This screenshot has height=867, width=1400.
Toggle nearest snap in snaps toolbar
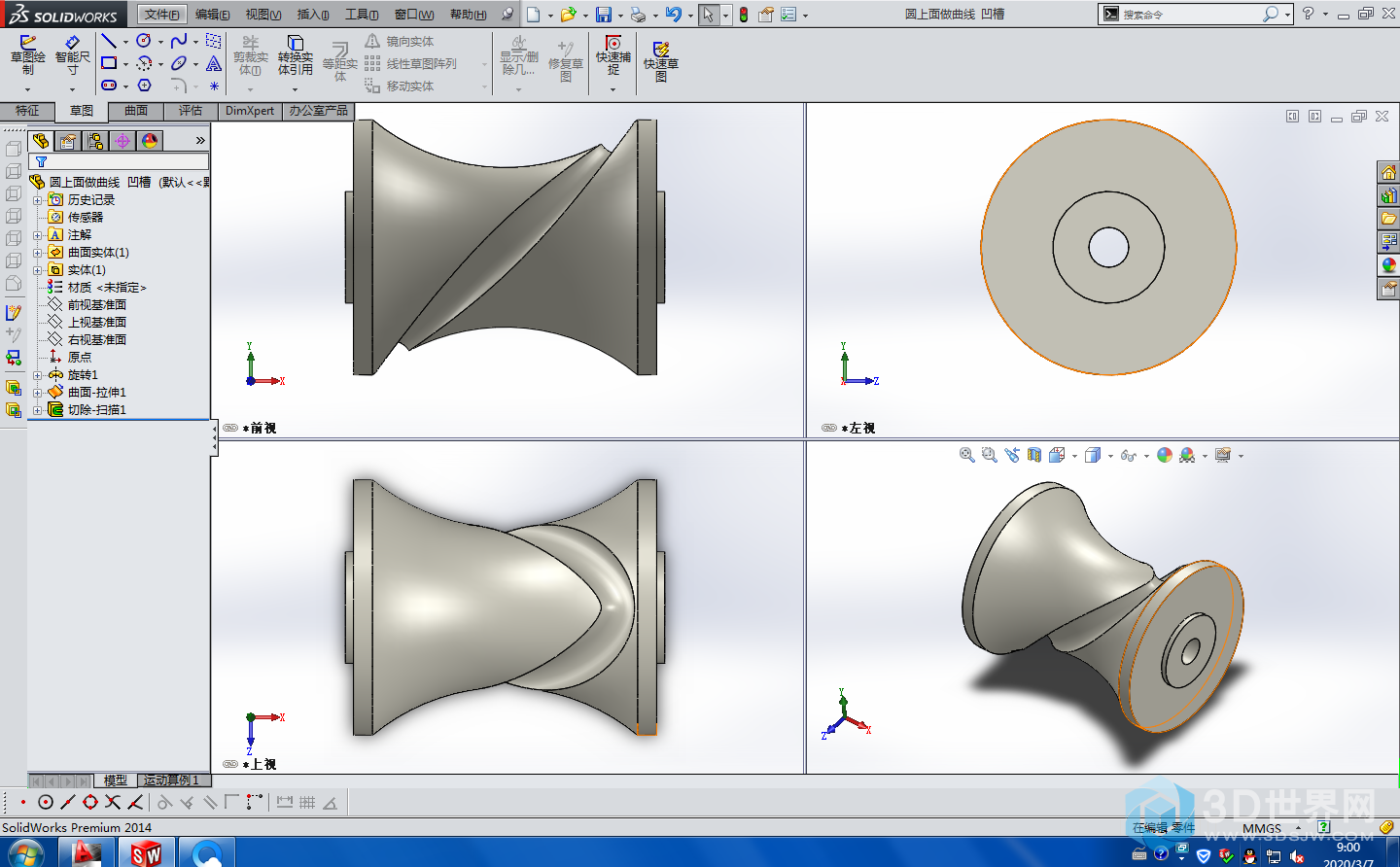point(135,802)
